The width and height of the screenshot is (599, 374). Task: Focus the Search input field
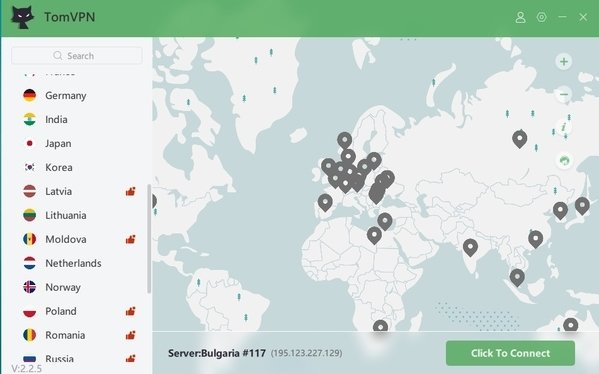pos(77,56)
